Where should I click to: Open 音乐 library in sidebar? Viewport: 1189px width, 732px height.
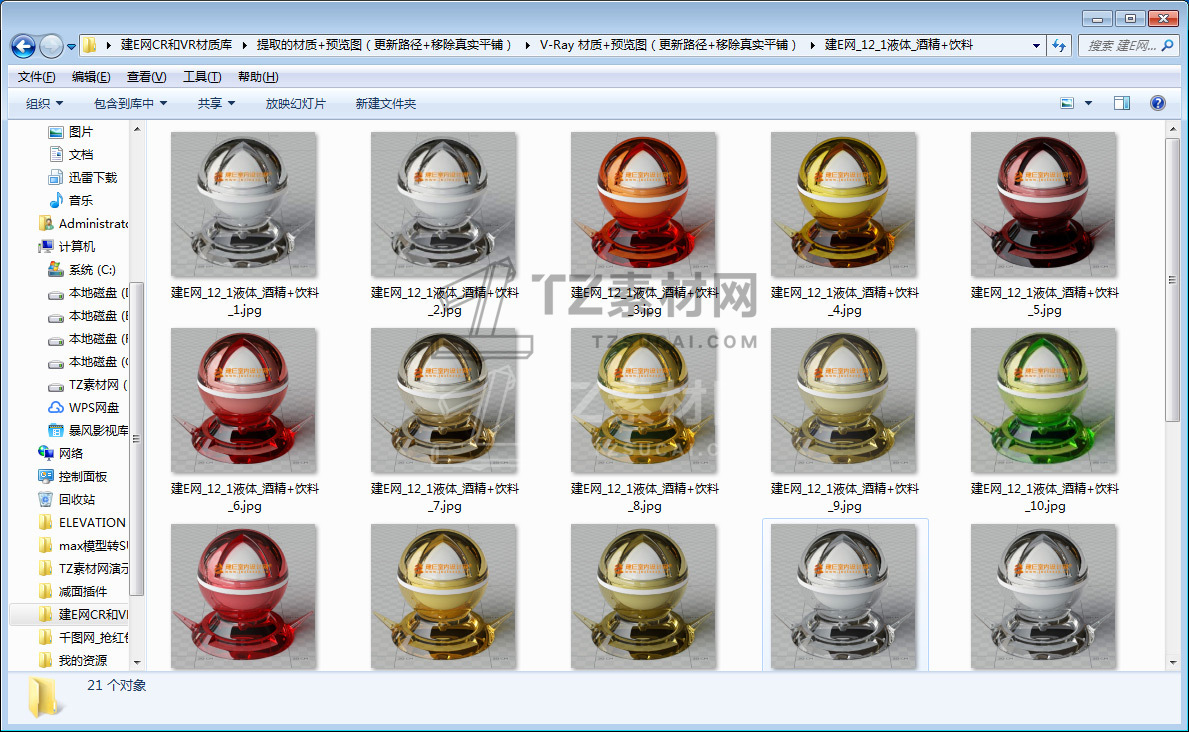[x=71, y=200]
